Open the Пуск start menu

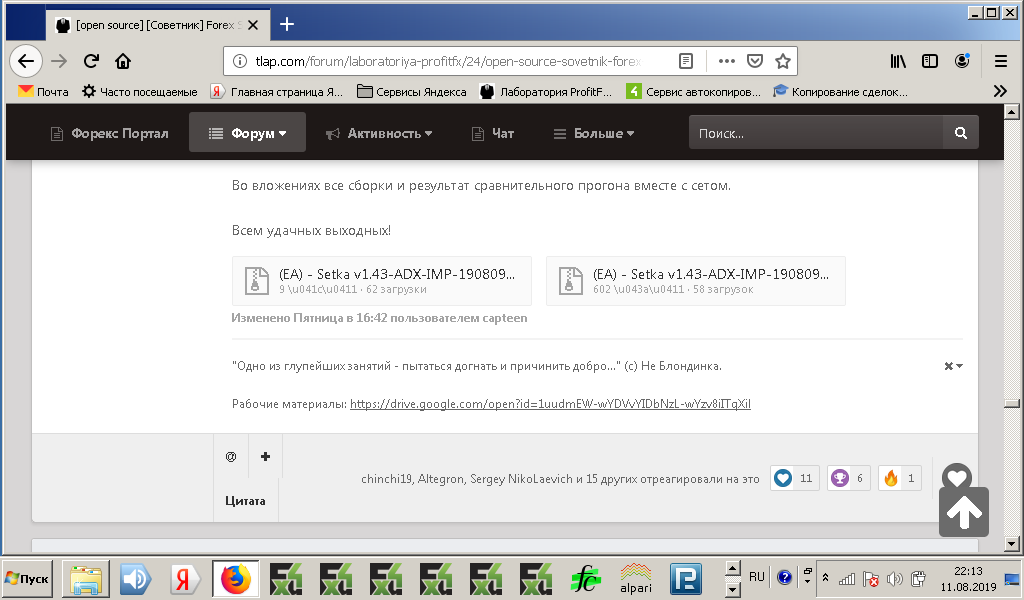(x=27, y=578)
